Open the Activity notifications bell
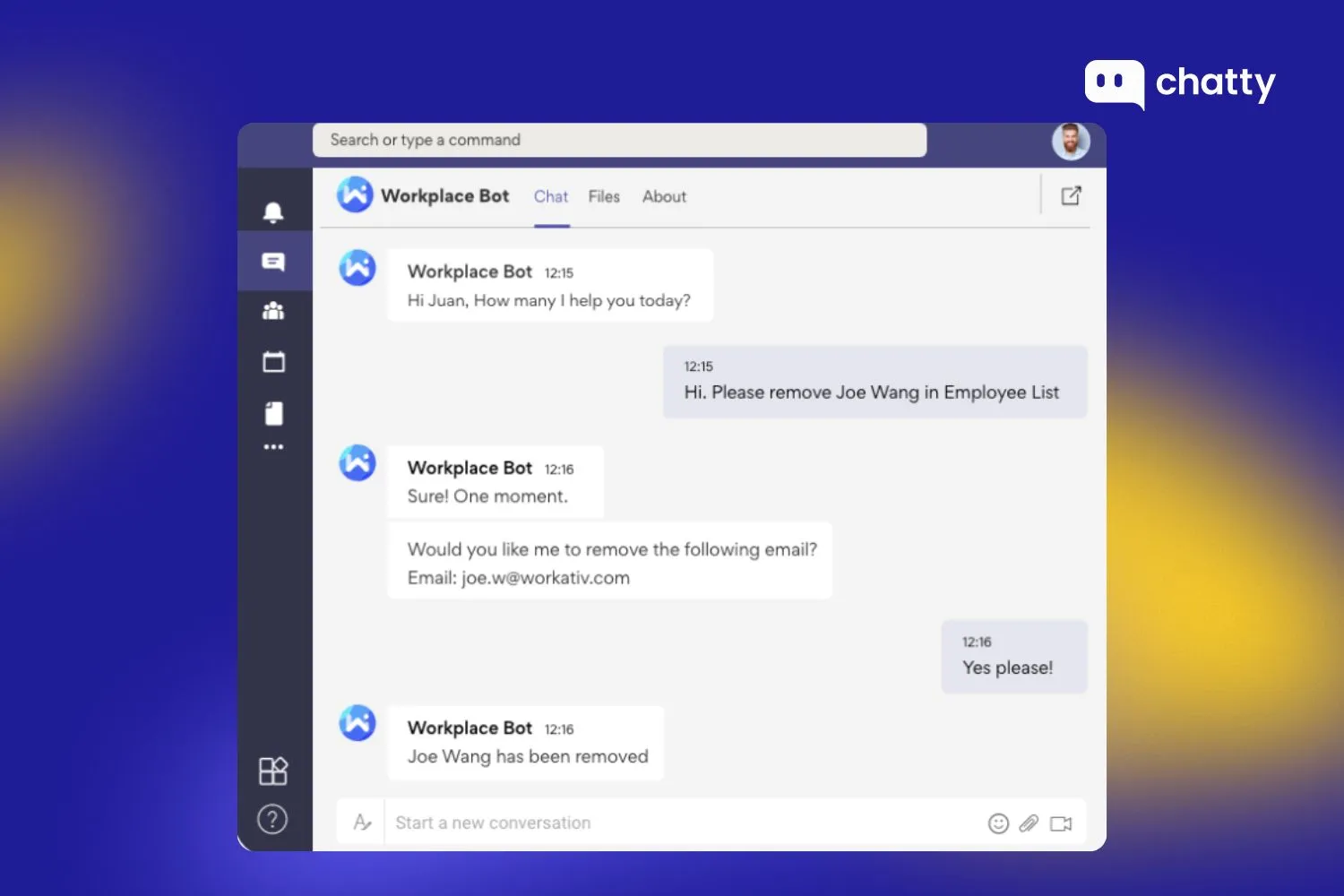Screen dimensions: 1344x896 273,212
